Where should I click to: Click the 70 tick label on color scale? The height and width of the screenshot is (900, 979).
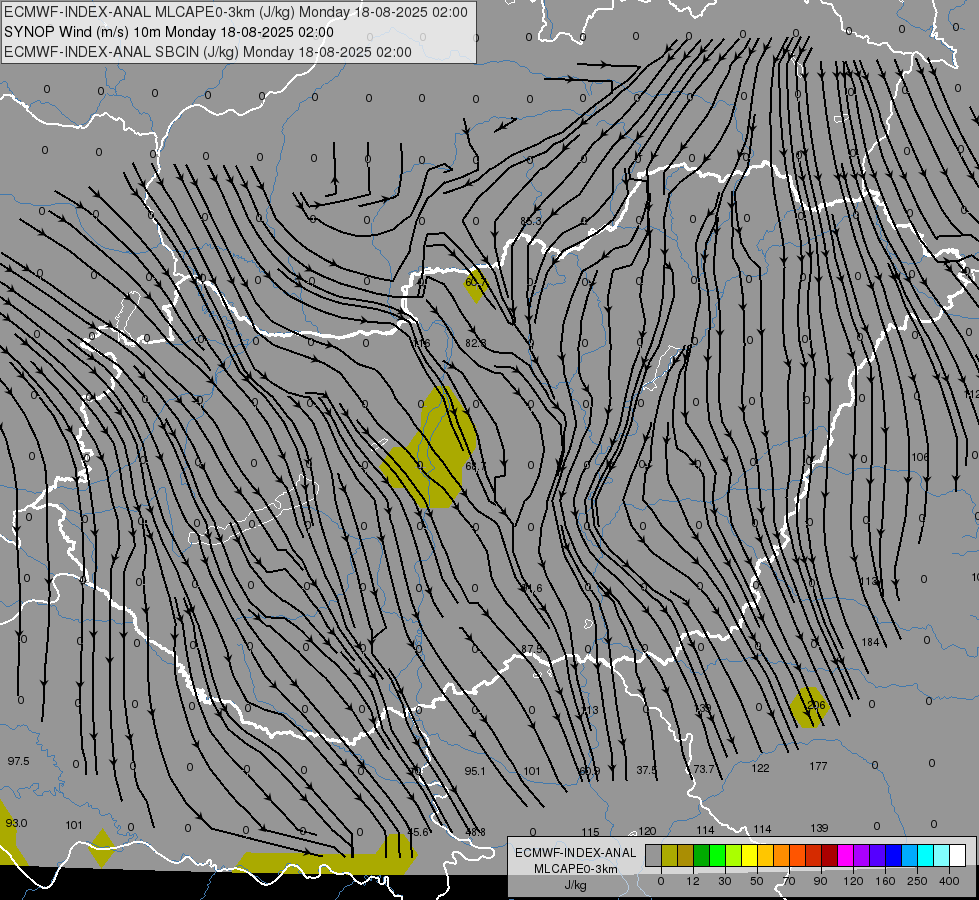pos(789,881)
